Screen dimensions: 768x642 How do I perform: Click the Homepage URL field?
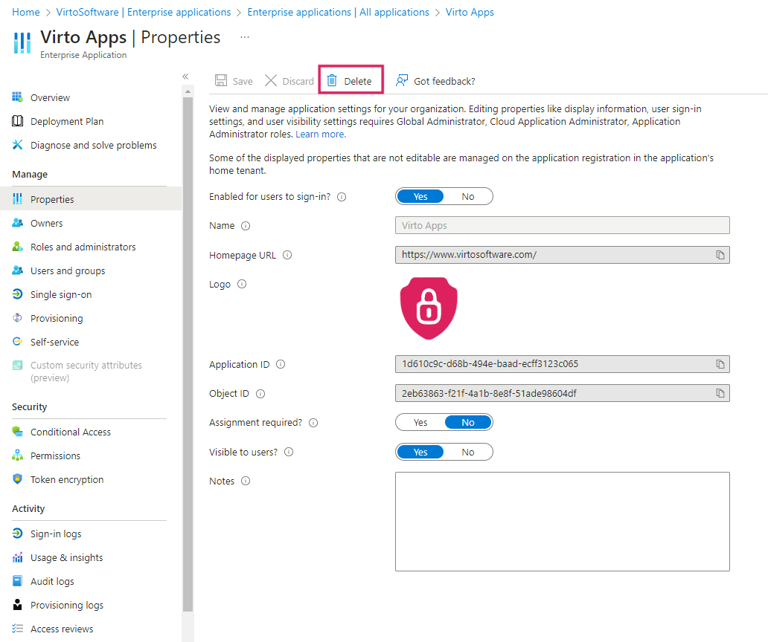point(562,255)
